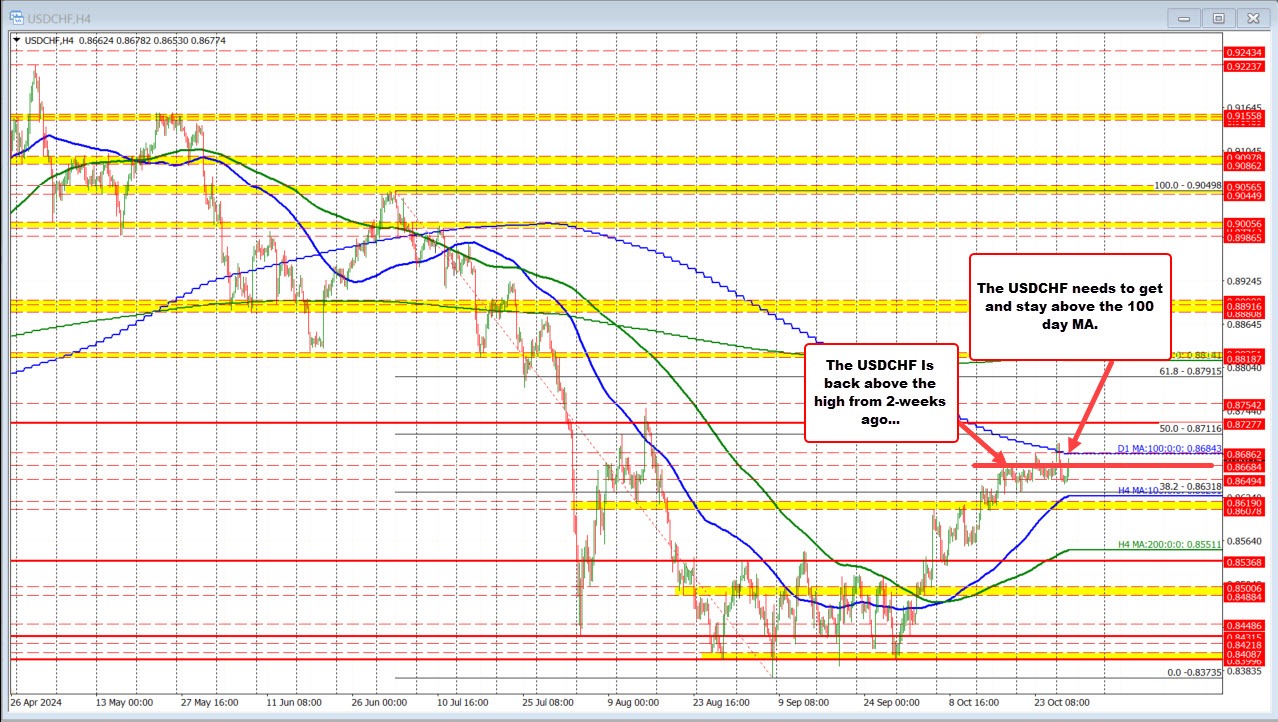Restore the USDCHF,H4 chart window
The height and width of the screenshot is (722, 1278).
coord(1217,17)
